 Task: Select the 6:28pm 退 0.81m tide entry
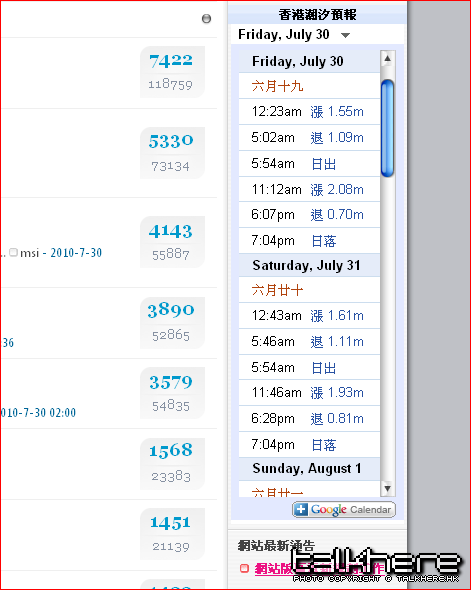(309, 418)
